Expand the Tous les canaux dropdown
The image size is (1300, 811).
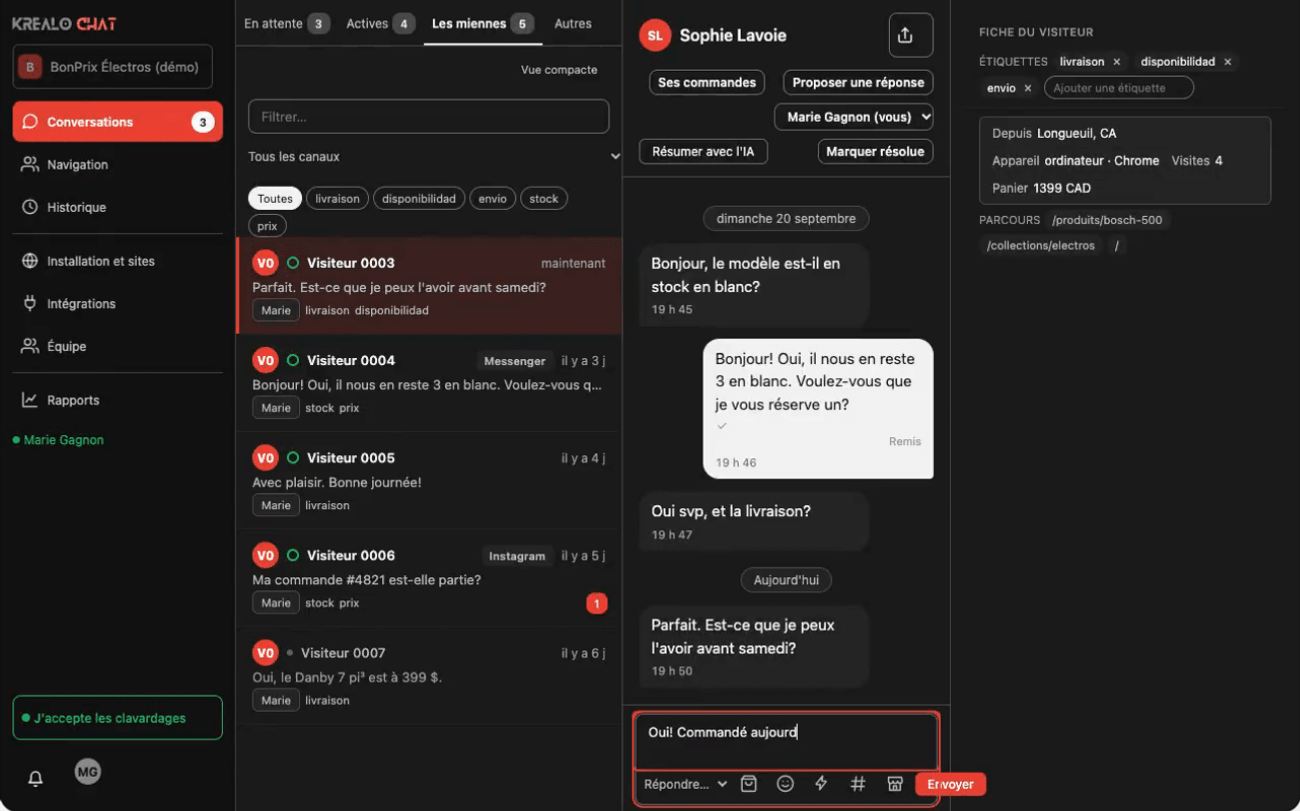(435, 157)
